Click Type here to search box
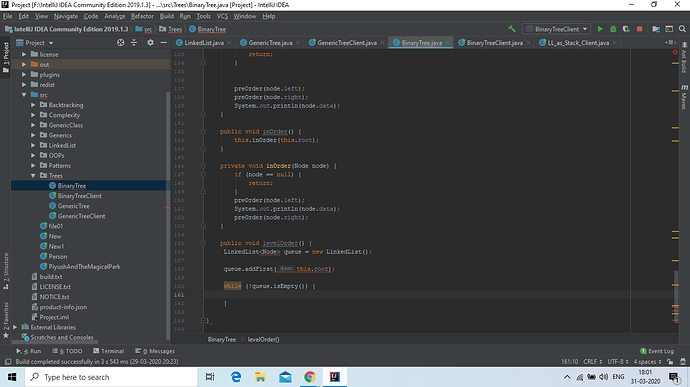This screenshot has width=690, height=387. point(111,377)
